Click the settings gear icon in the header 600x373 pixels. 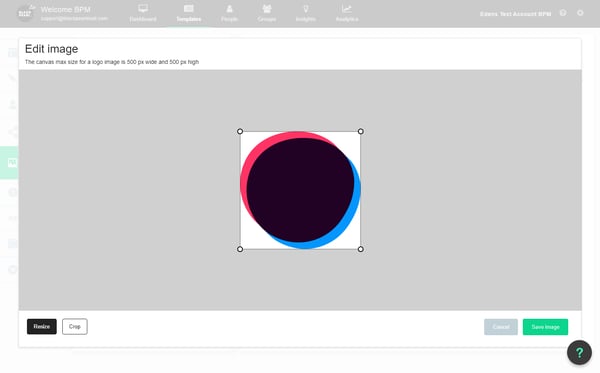(x=580, y=13)
